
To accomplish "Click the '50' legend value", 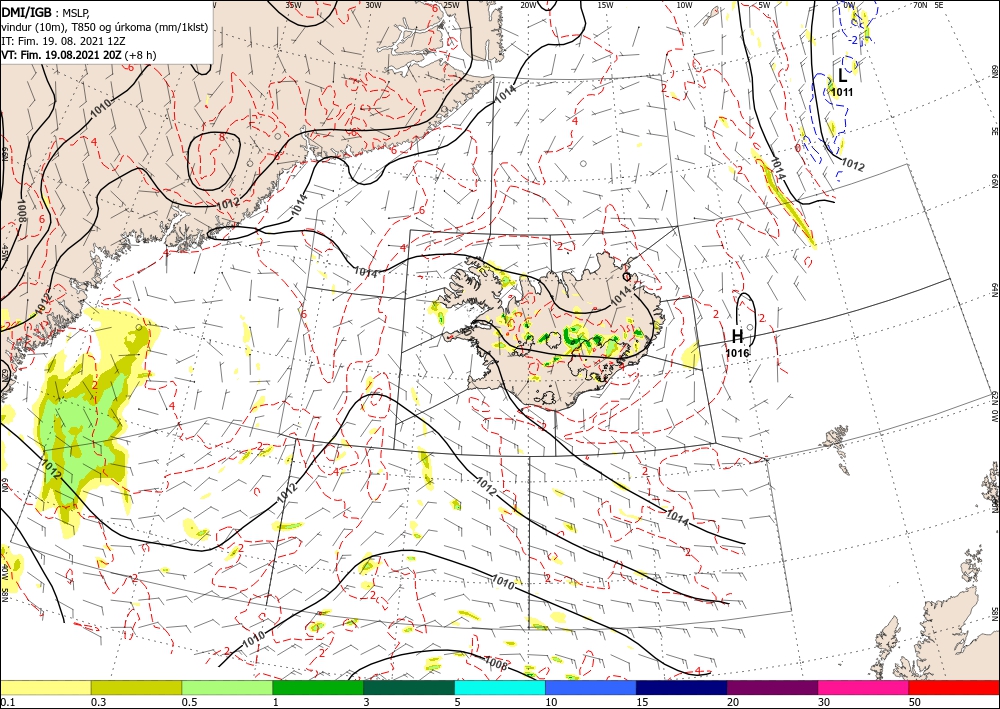I will [x=916, y=702].
